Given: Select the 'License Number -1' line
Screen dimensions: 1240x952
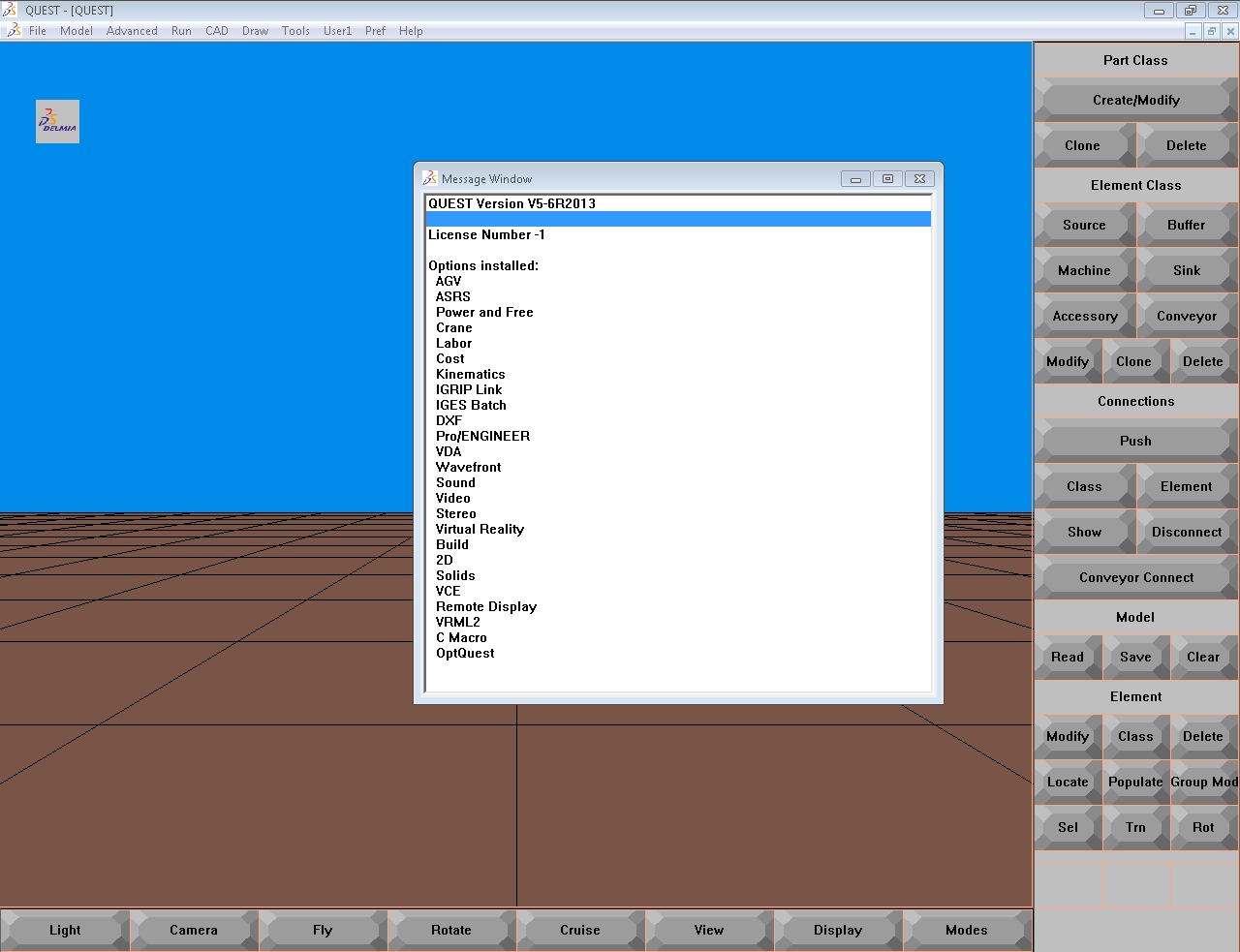Looking at the screenshot, I should [x=678, y=234].
